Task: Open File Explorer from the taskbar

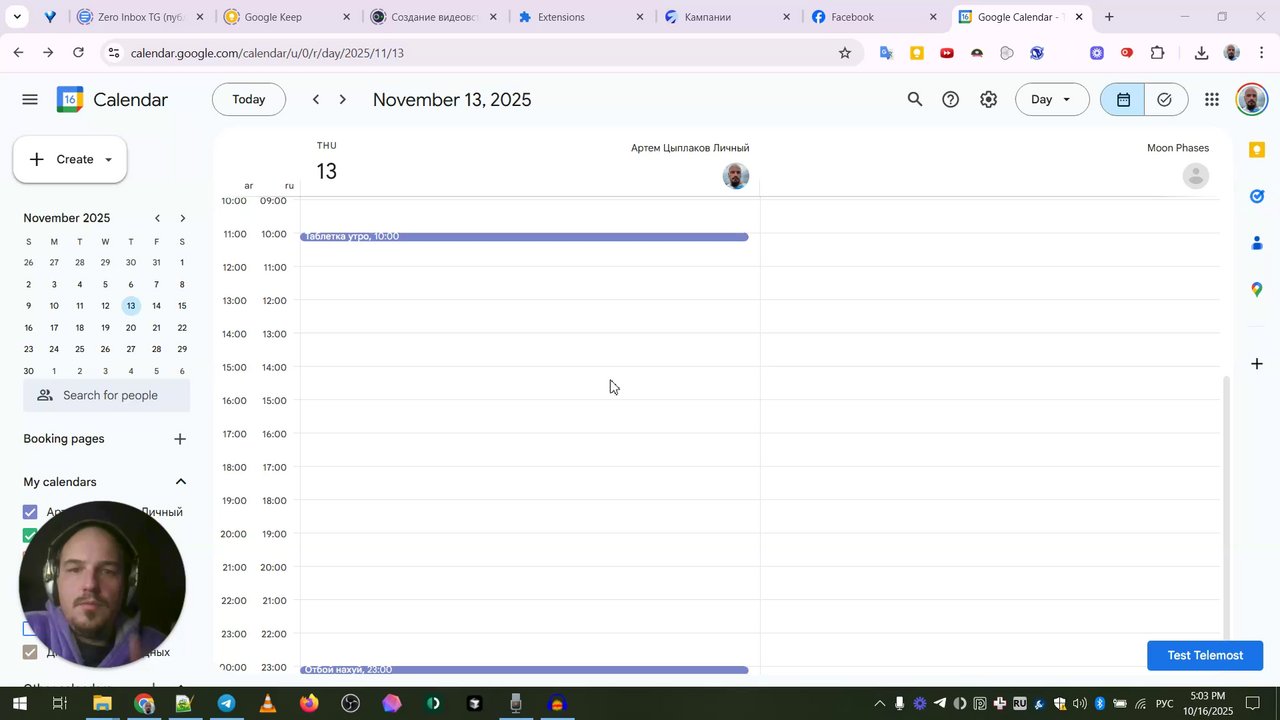Action: (102, 704)
